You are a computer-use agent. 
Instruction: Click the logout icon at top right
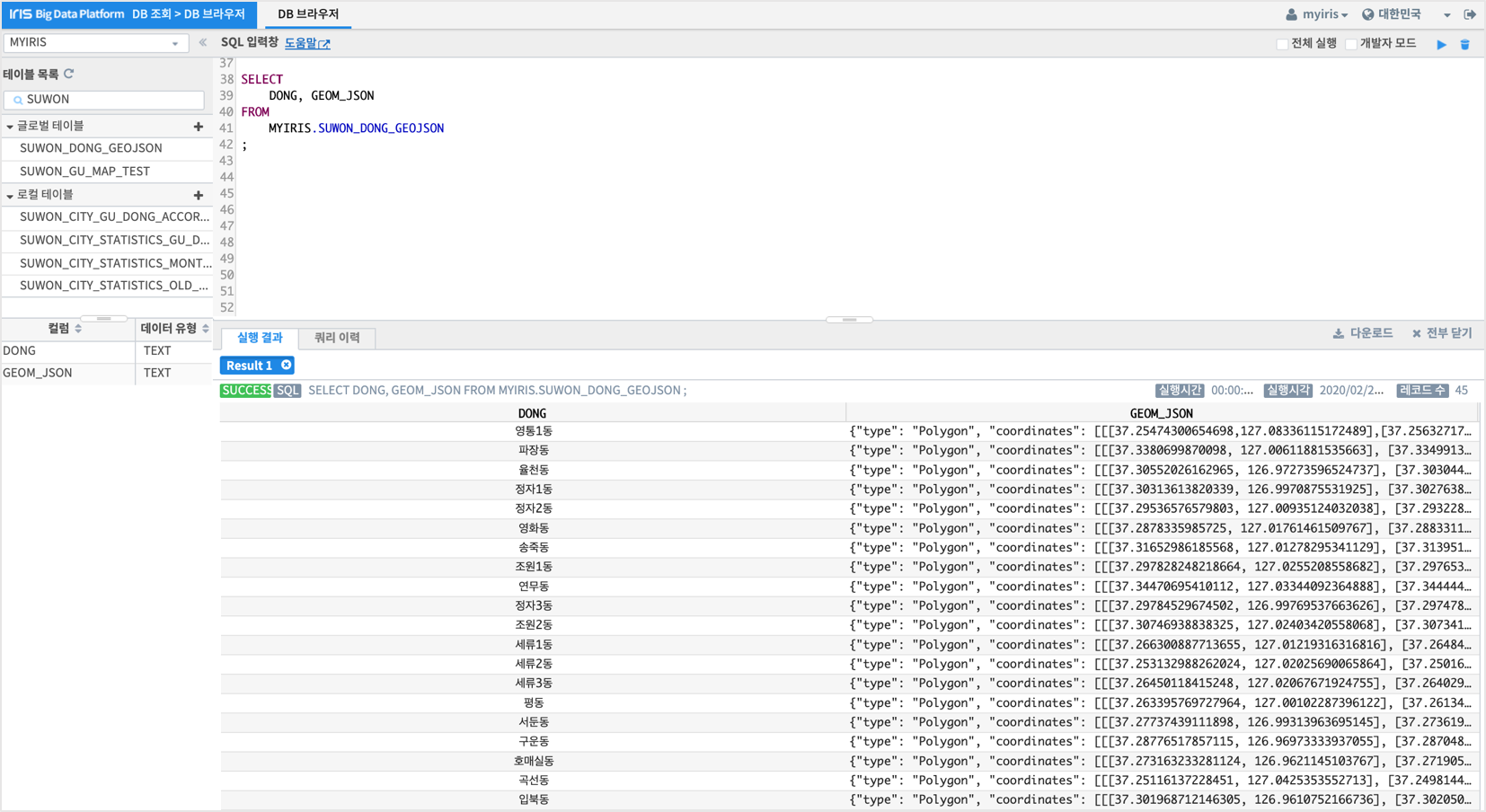point(1470,14)
